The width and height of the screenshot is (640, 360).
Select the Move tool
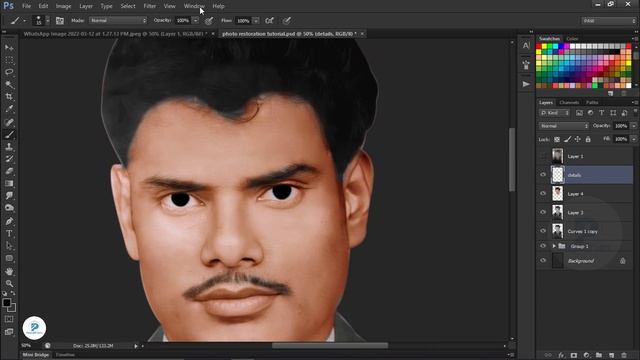tap(9, 48)
